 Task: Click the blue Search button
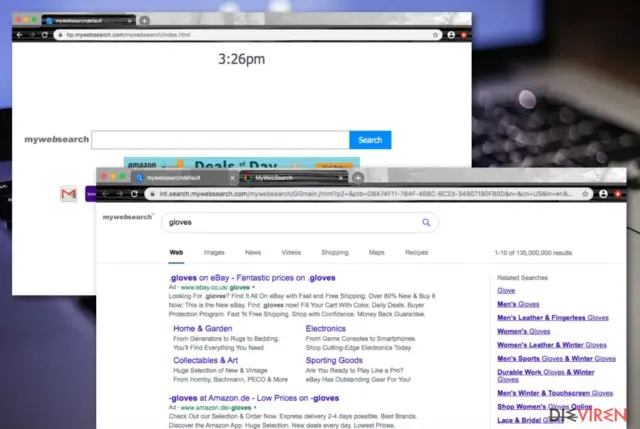coord(370,140)
